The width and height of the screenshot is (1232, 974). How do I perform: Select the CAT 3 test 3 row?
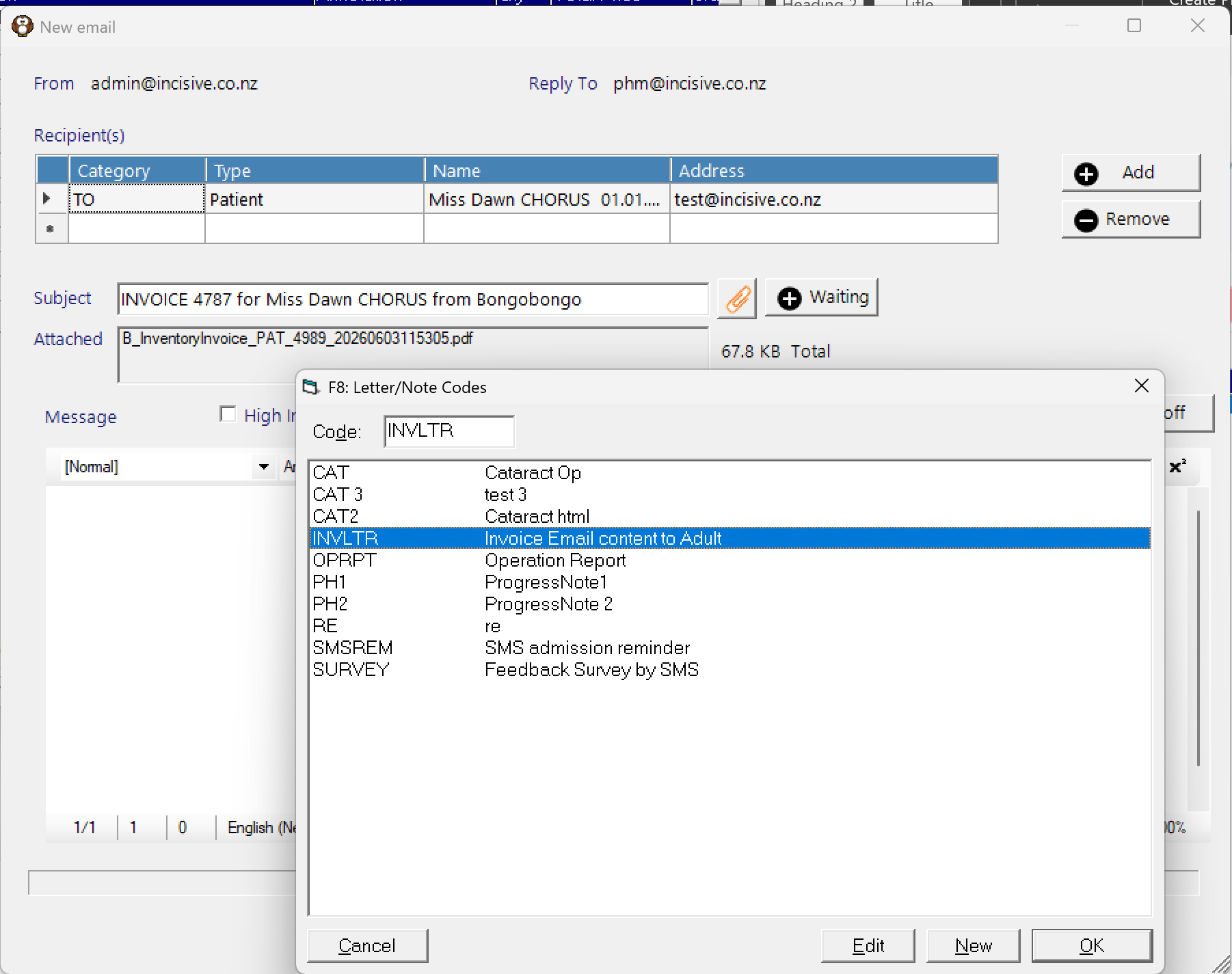[x=729, y=495]
